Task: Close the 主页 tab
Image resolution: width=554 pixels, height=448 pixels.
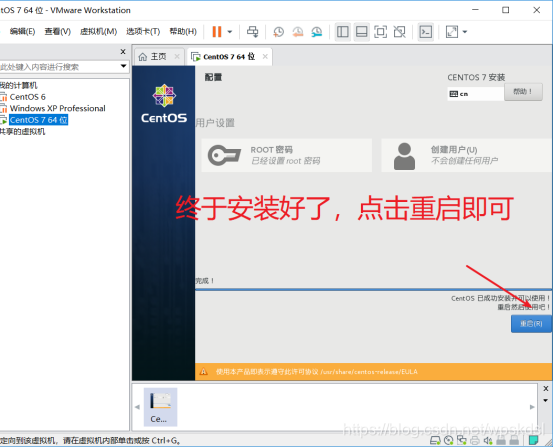Action: point(177,57)
